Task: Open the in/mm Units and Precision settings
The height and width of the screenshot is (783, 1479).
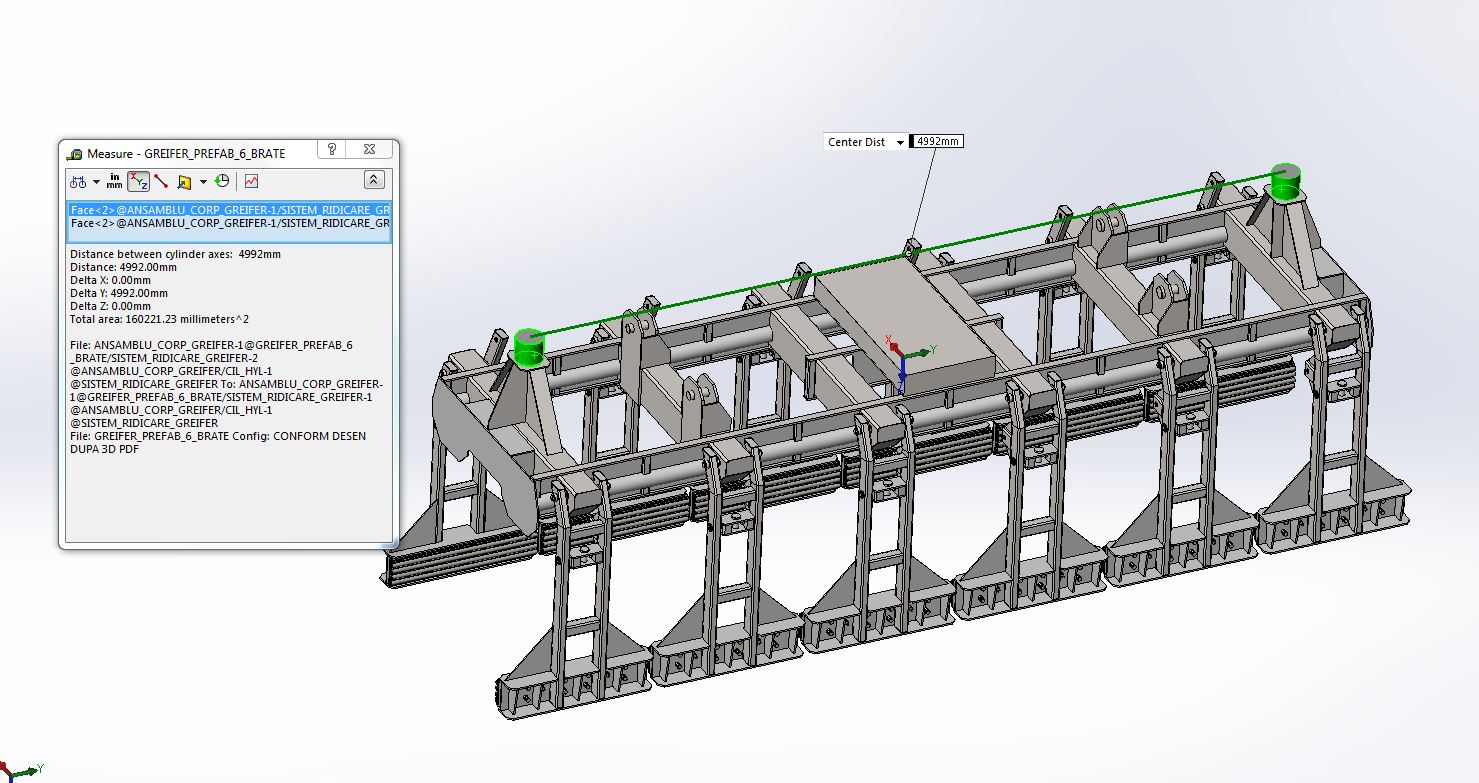Action: [x=115, y=181]
